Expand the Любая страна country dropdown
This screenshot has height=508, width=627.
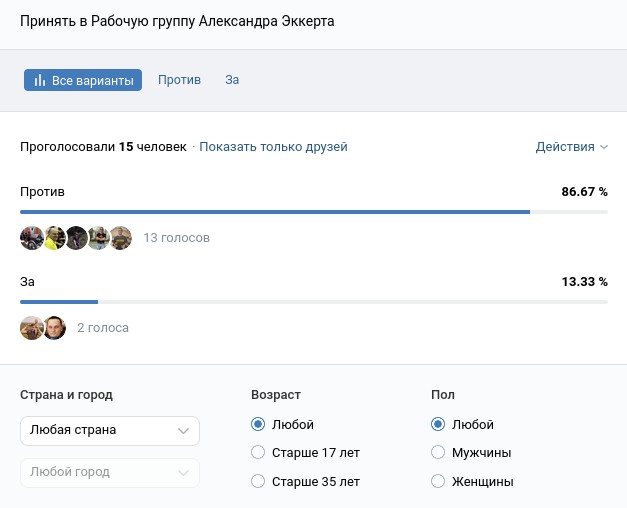pyautogui.click(x=110, y=430)
